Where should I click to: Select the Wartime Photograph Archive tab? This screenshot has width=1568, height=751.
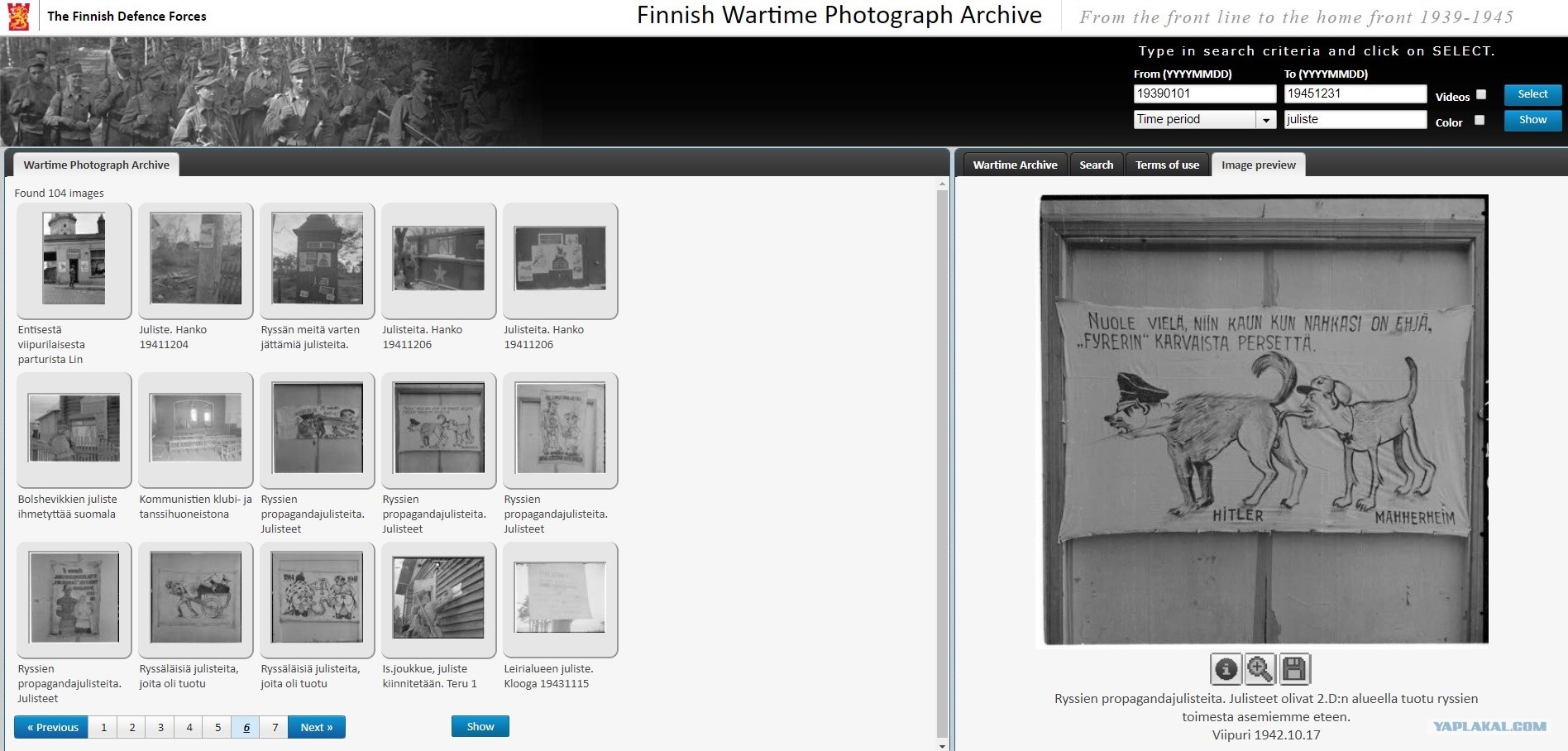tap(96, 165)
